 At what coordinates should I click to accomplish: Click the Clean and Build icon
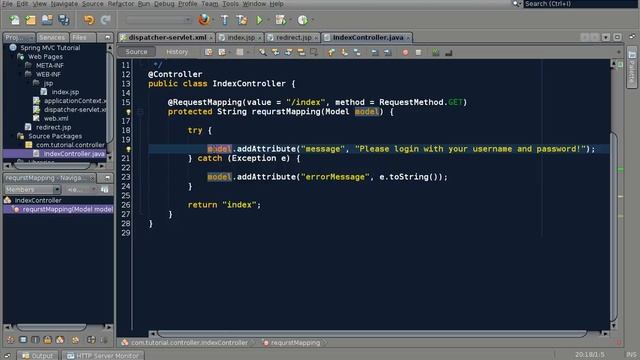pyautogui.click(x=242, y=20)
